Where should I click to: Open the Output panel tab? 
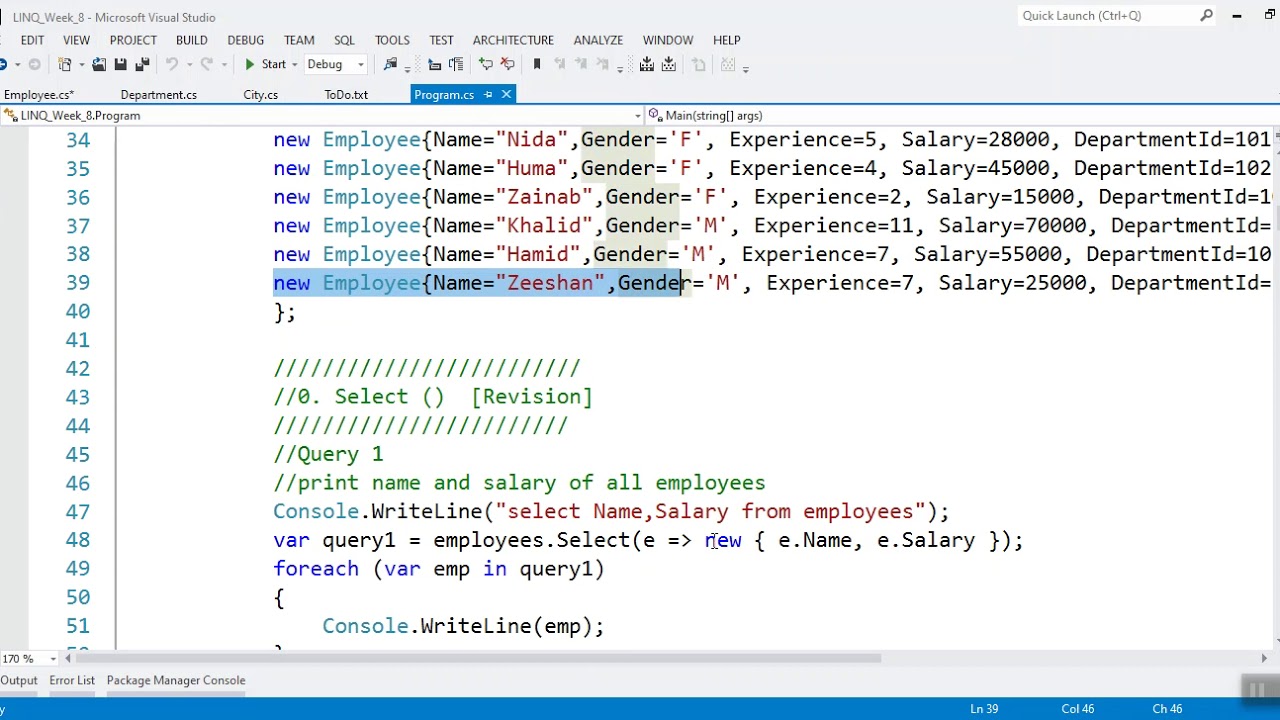click(x=19, y=680)
